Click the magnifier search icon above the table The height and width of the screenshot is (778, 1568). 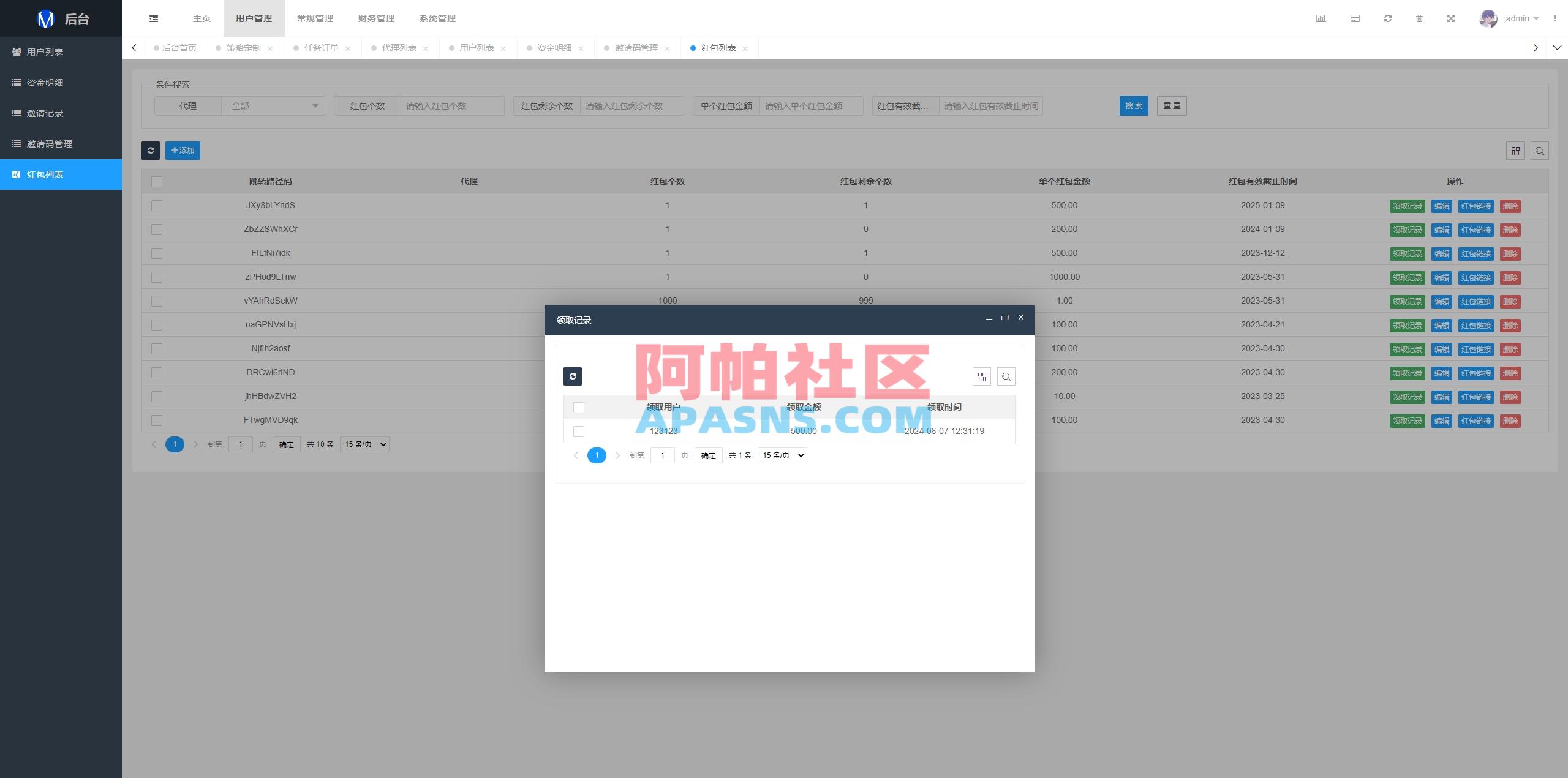click(1540, 151)
